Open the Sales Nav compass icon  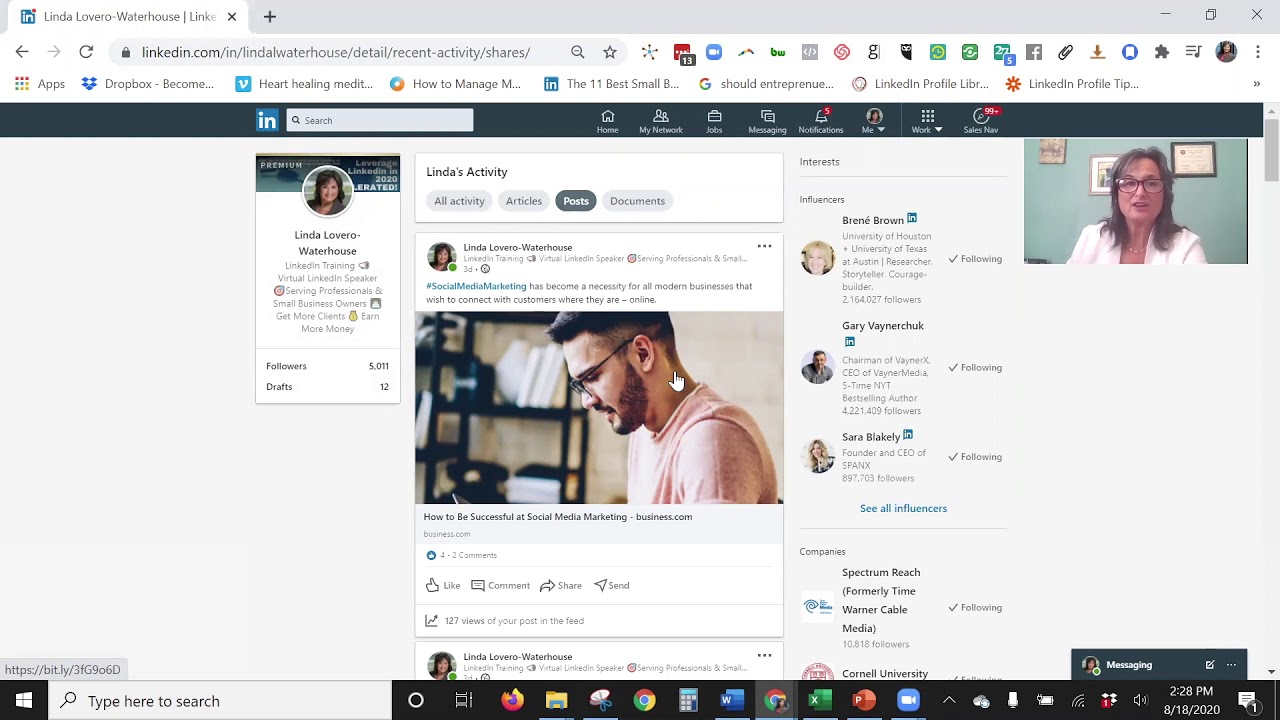[981, 121]
